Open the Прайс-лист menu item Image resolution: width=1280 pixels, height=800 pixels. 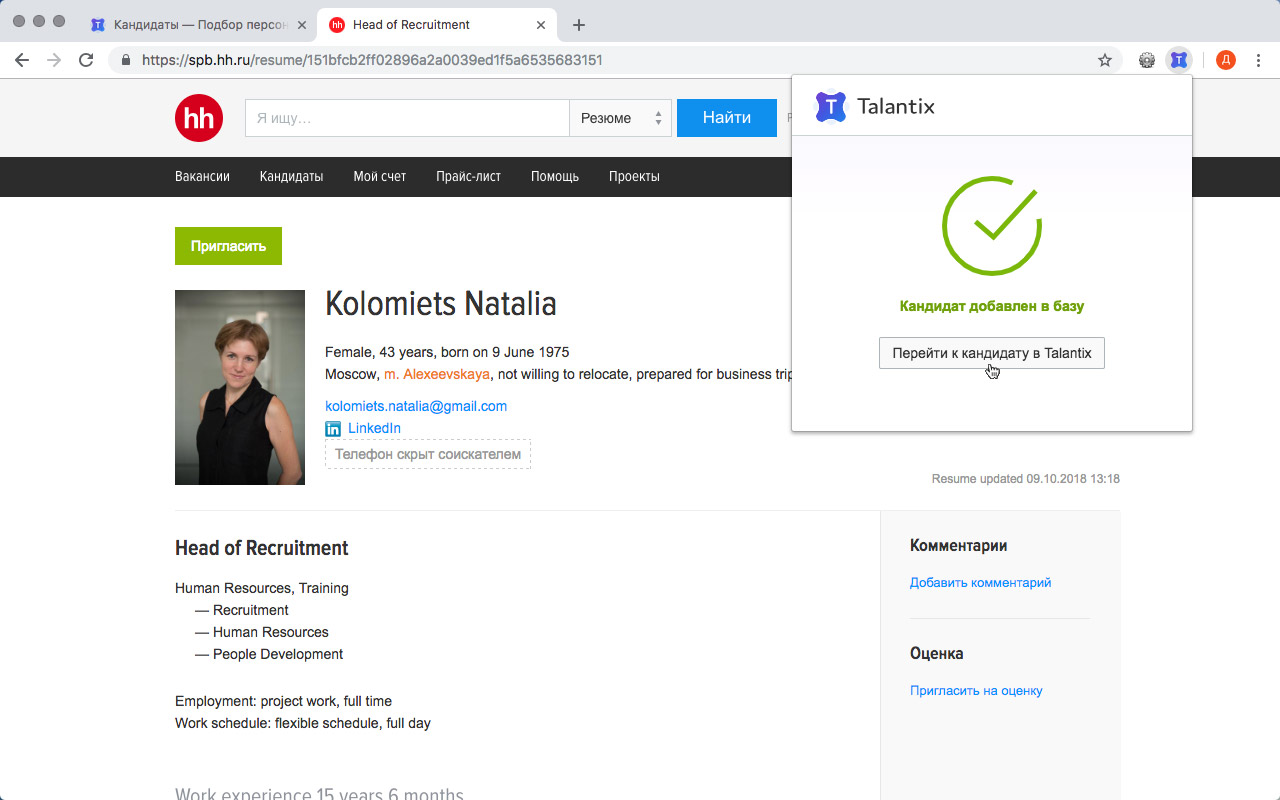(x=468, y=176)
